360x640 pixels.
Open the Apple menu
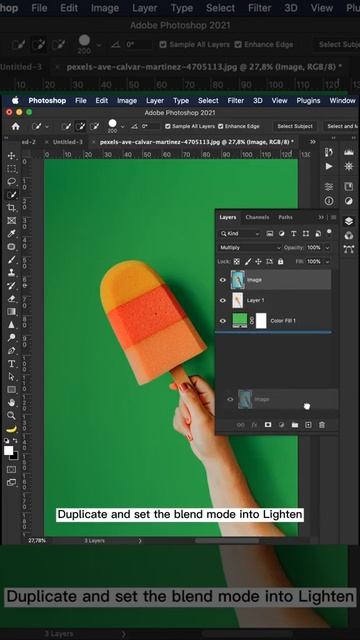(16, 100)
